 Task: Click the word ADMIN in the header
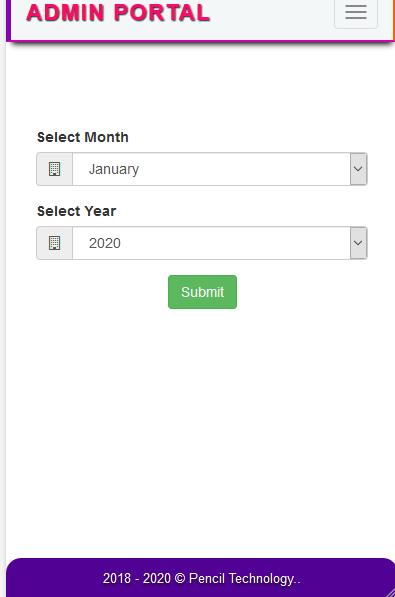[x=65, y=13]
